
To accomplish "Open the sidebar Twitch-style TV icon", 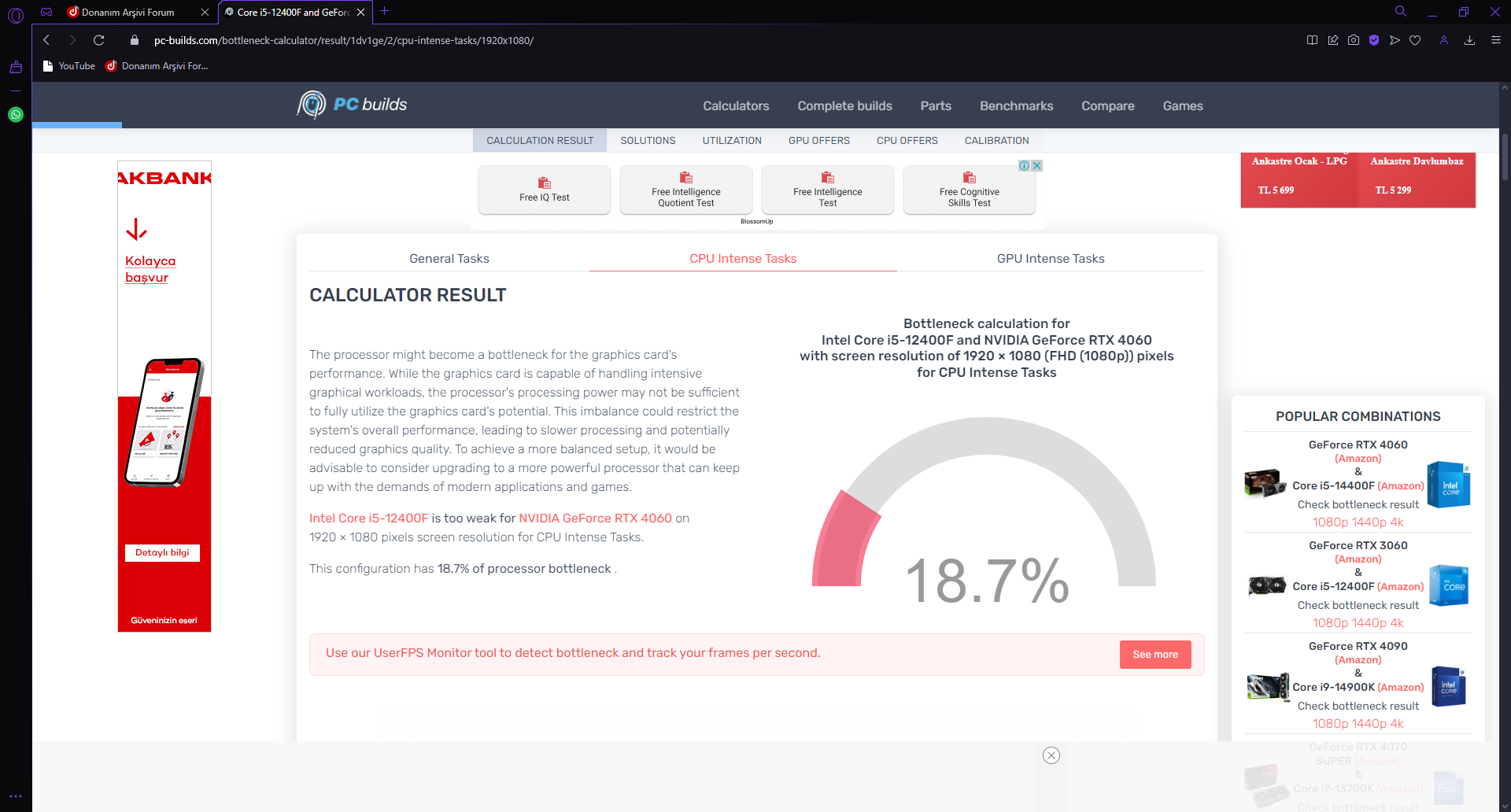I will point(16,68).
